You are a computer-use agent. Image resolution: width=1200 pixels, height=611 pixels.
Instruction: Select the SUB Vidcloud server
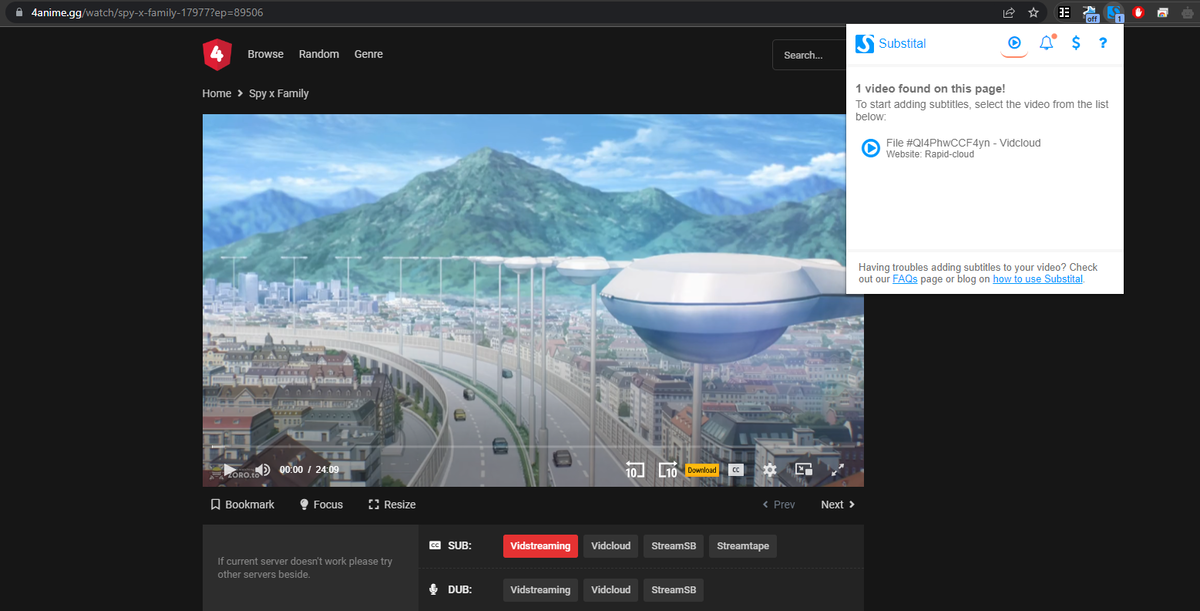tap(611, 546)
